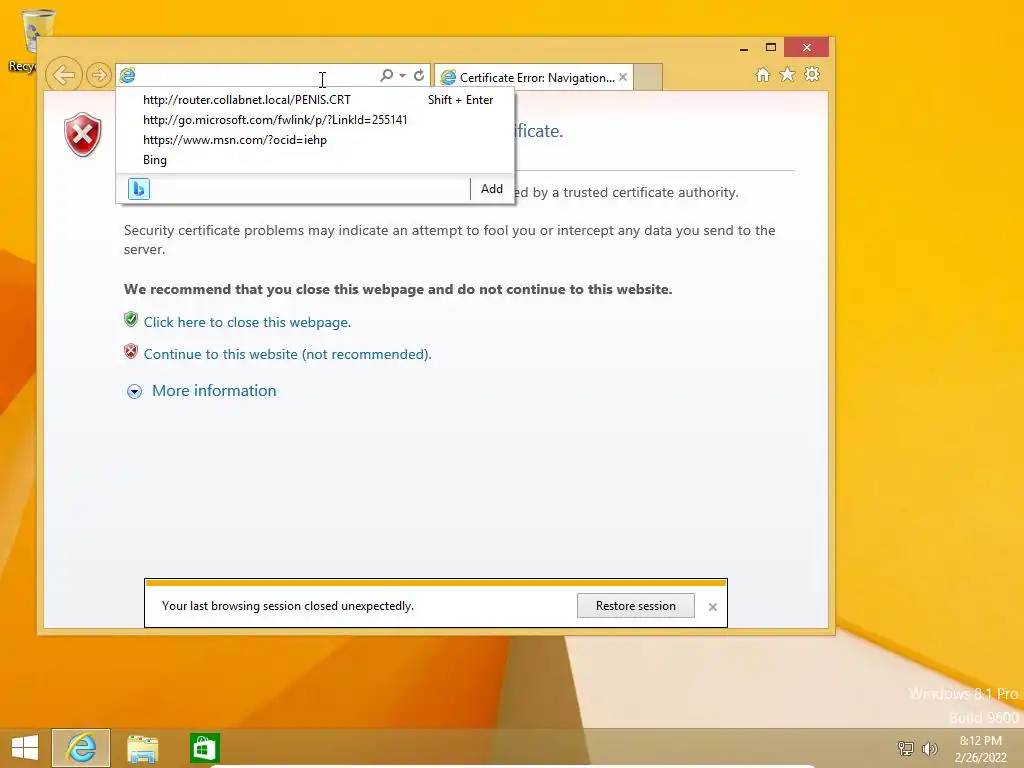Choose the go.microsoft.com fwlink suggestion

pyautogui.click(x=315, y=120)
